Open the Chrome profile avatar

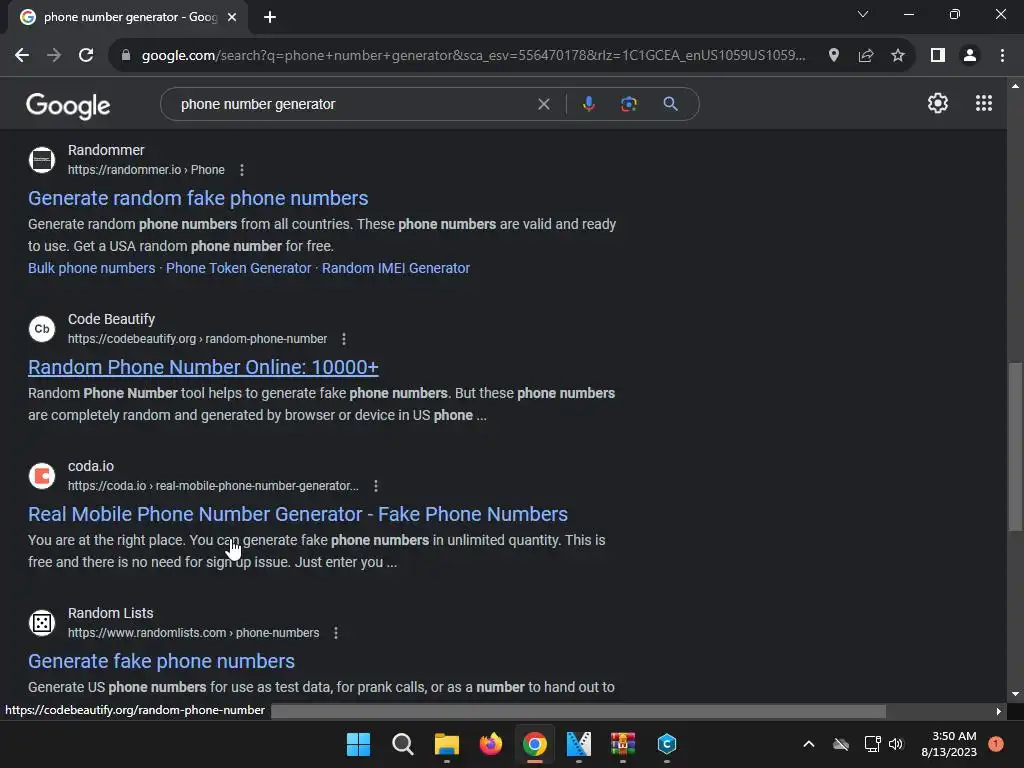970,56
